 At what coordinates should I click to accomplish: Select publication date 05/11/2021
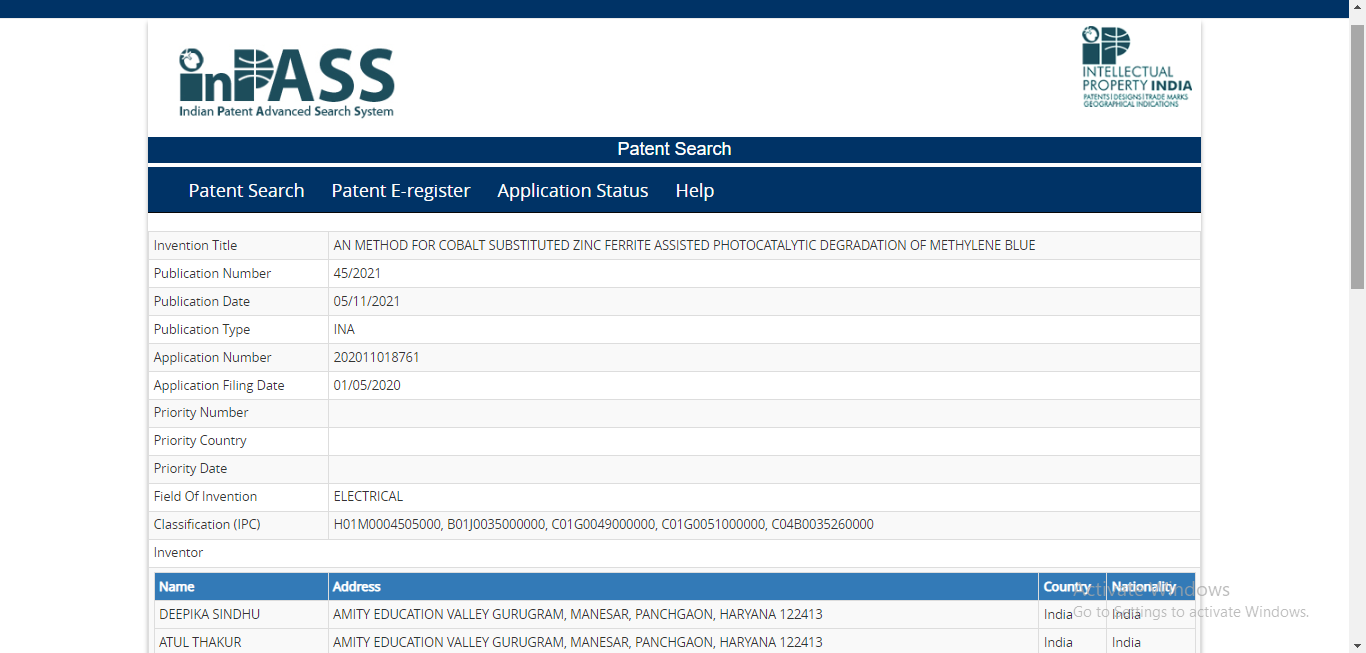coord(366,301)
